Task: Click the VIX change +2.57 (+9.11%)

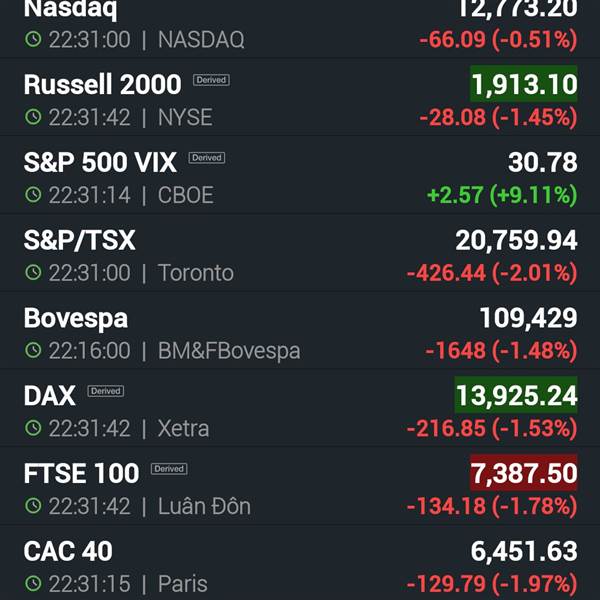Action: (502, 195)
